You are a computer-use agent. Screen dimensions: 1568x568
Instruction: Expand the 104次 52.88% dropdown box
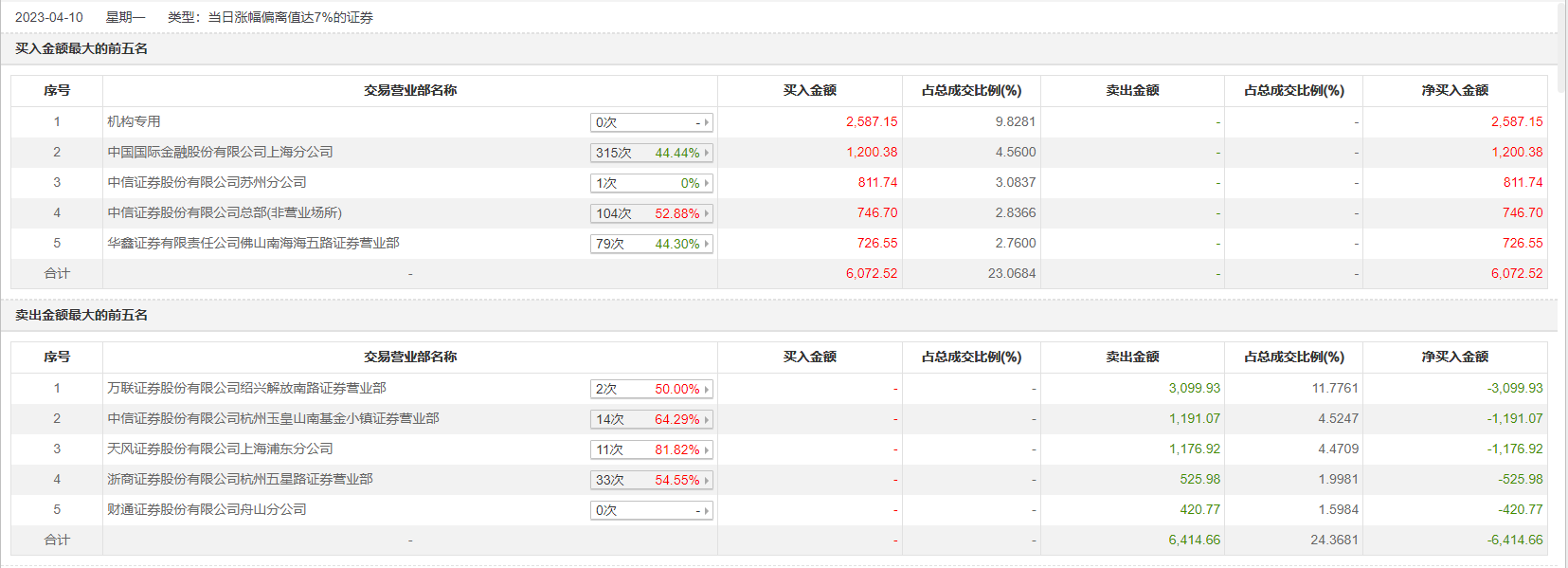(706, 213)
